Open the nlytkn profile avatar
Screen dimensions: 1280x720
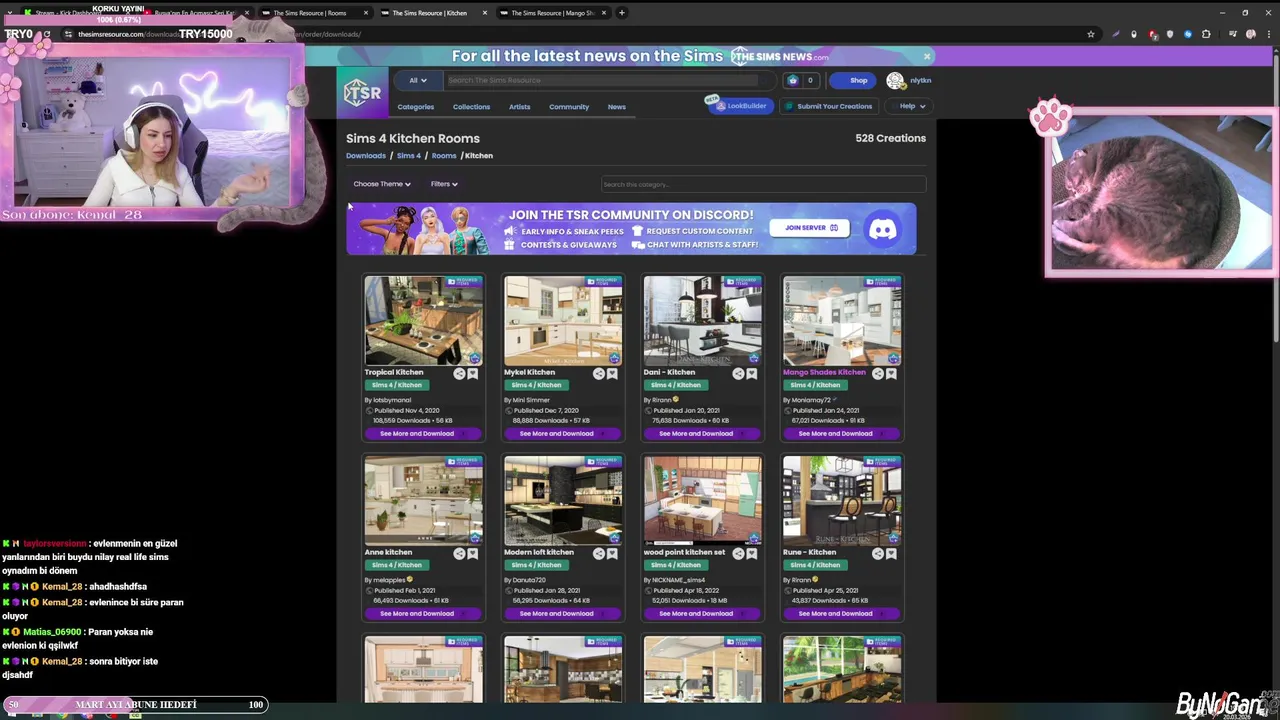[x=895, y=80]
